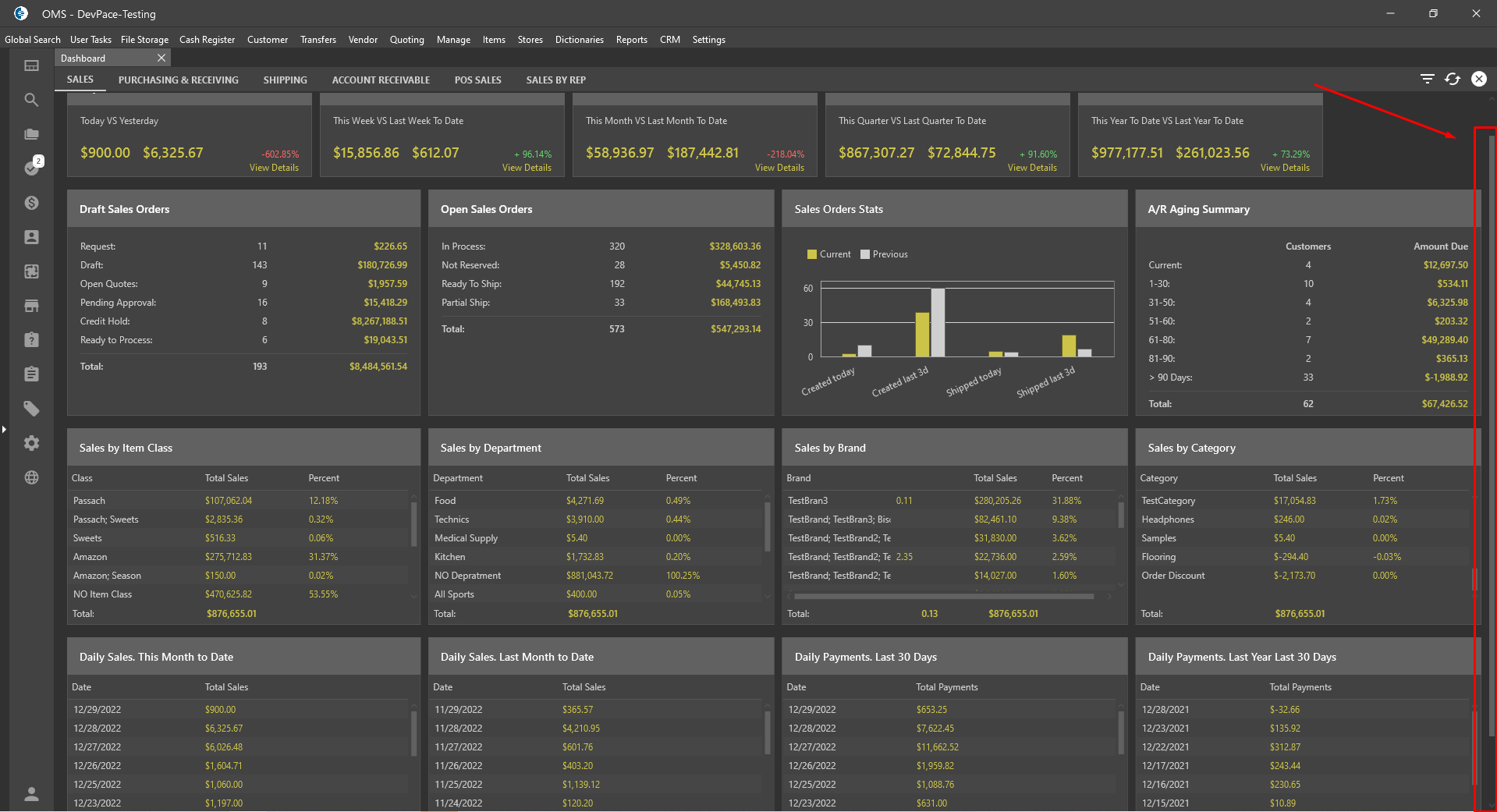Select the Amazon row in Sales by Item Class

tap(239, 557)
